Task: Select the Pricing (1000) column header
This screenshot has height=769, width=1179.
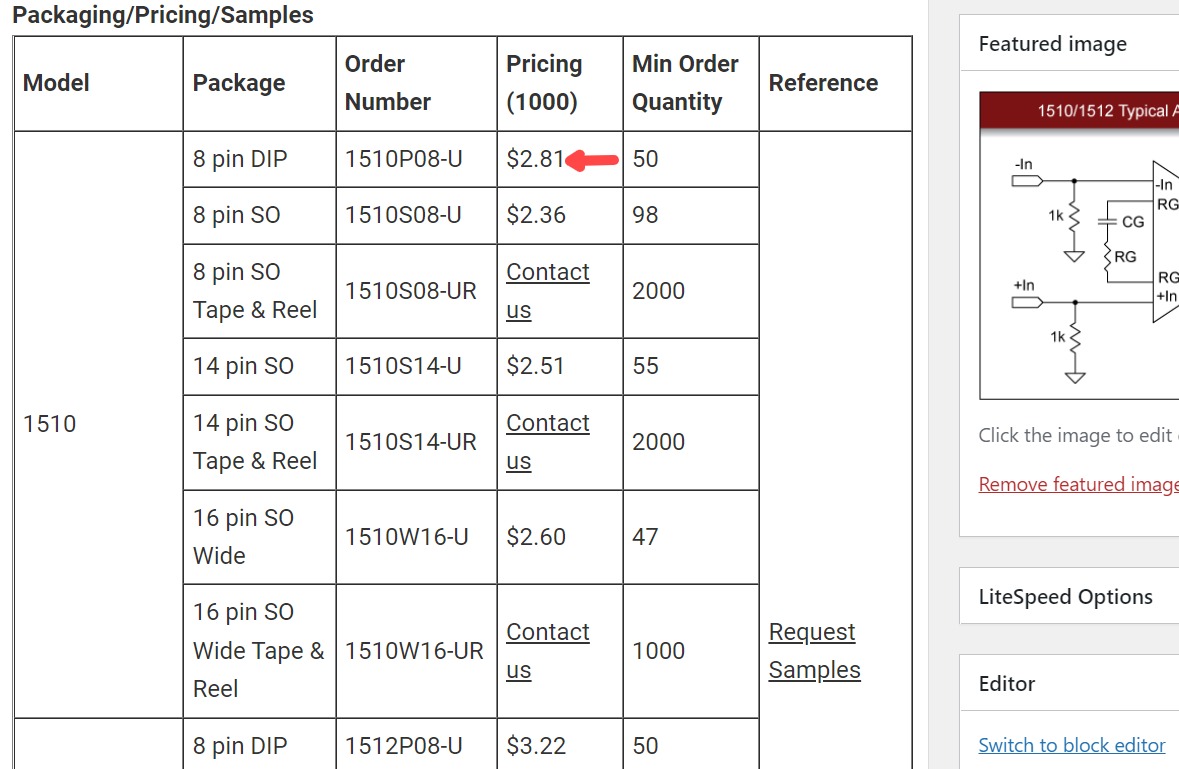Action: click(x=560, y=83)
